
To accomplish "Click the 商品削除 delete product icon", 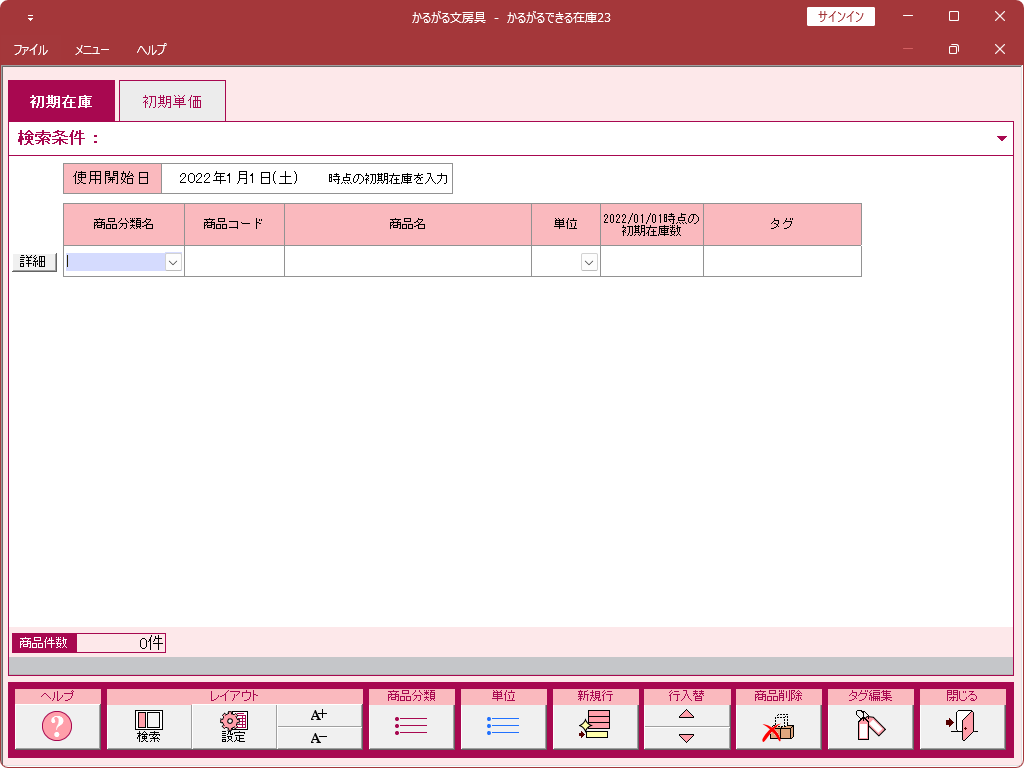I will 778,726.
